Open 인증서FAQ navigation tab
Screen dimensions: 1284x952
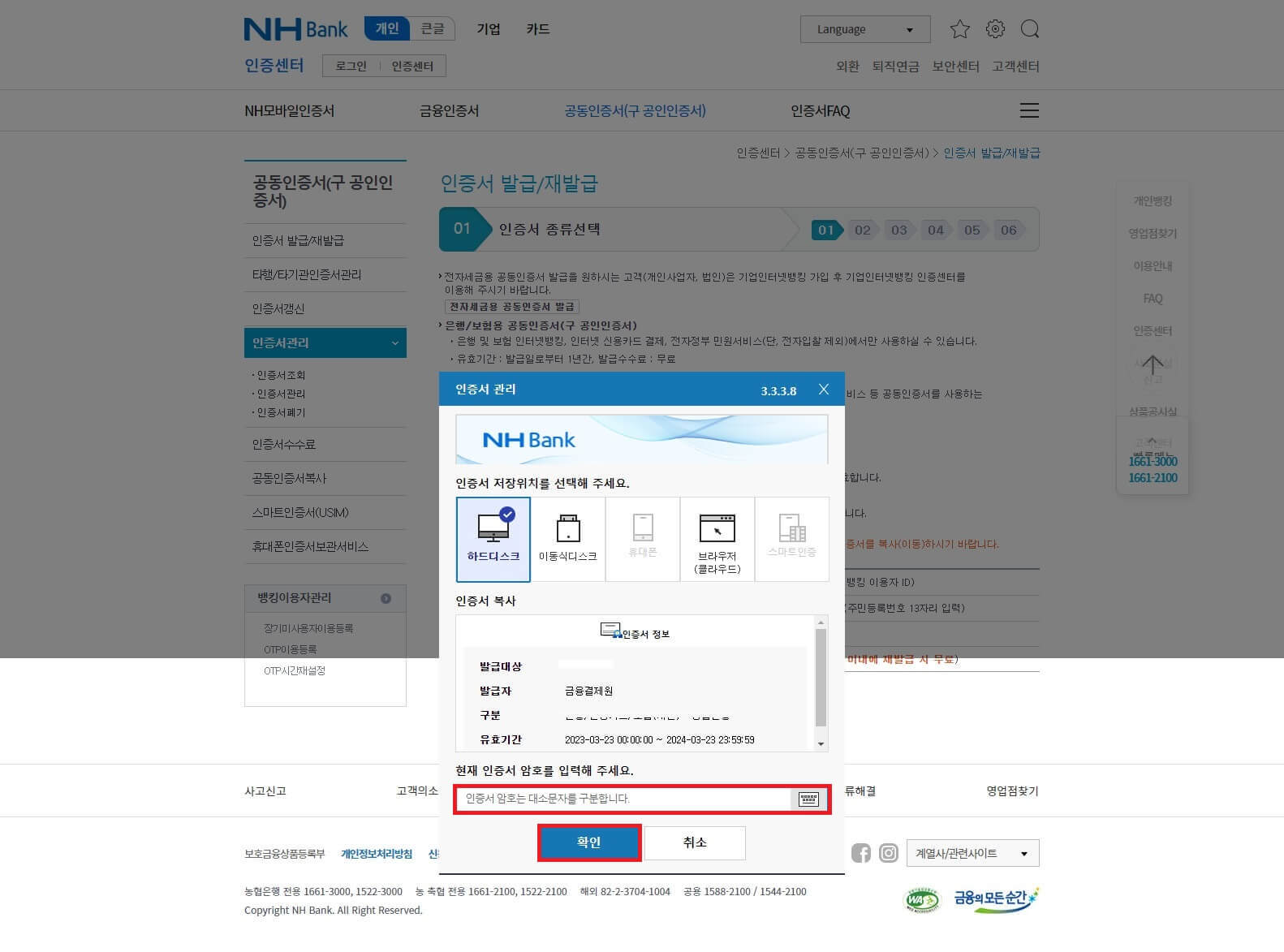point(820,110)
